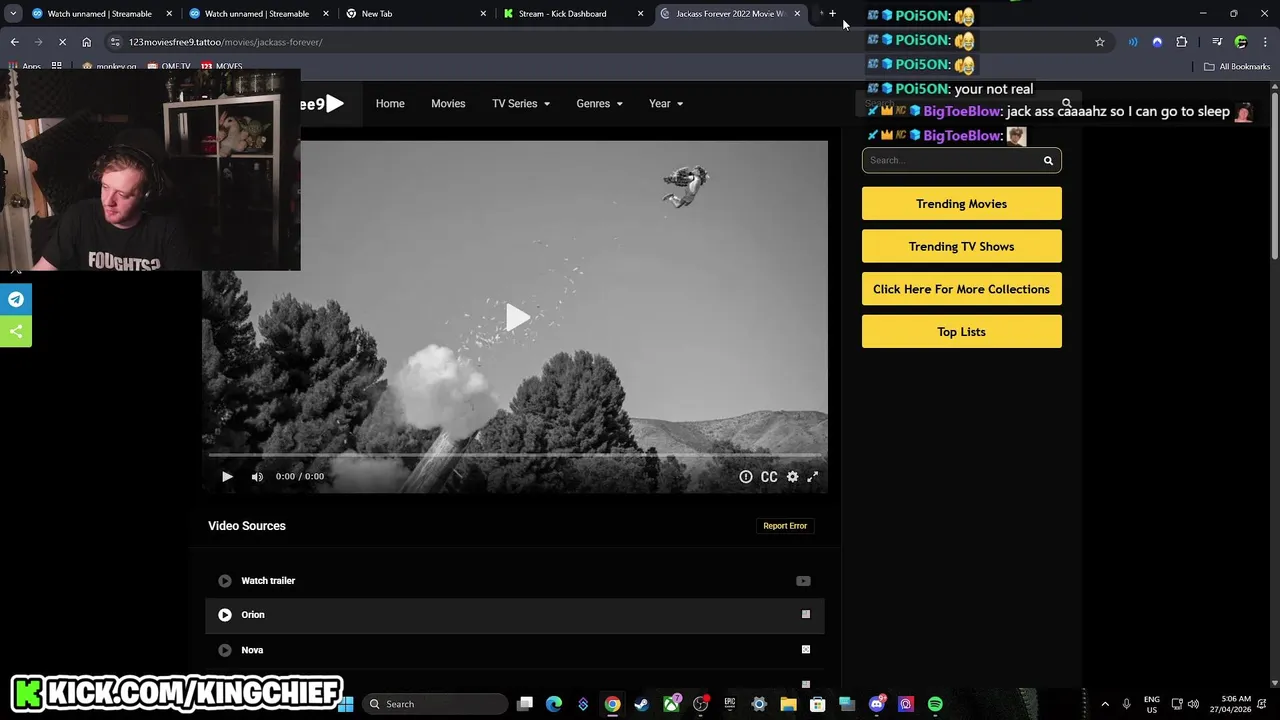The width and height of the screenshot is (1280, 720).
Task: Open All Bookmarks folder
Action: [1237, 67]
